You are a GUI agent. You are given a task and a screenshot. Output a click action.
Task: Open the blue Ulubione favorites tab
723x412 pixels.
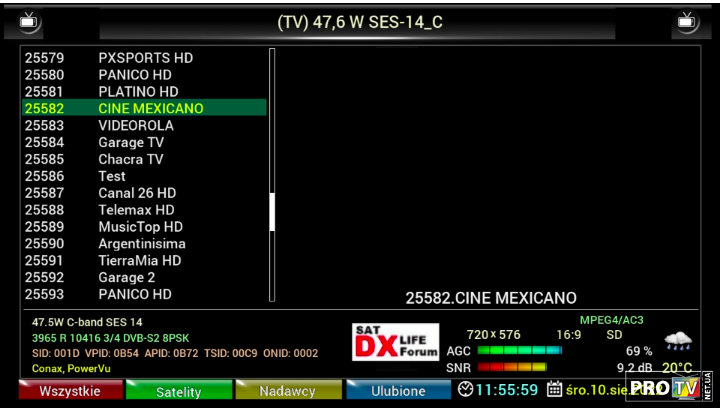point(398,391)
